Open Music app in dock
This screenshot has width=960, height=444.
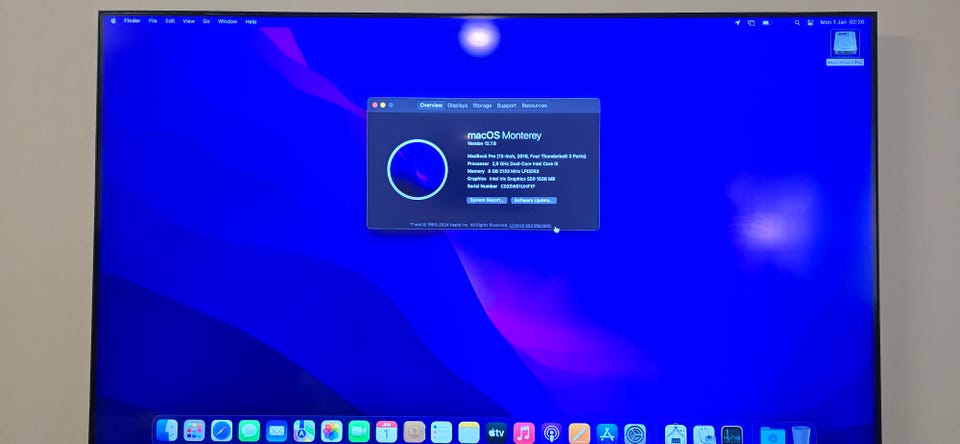pos(524,433)
